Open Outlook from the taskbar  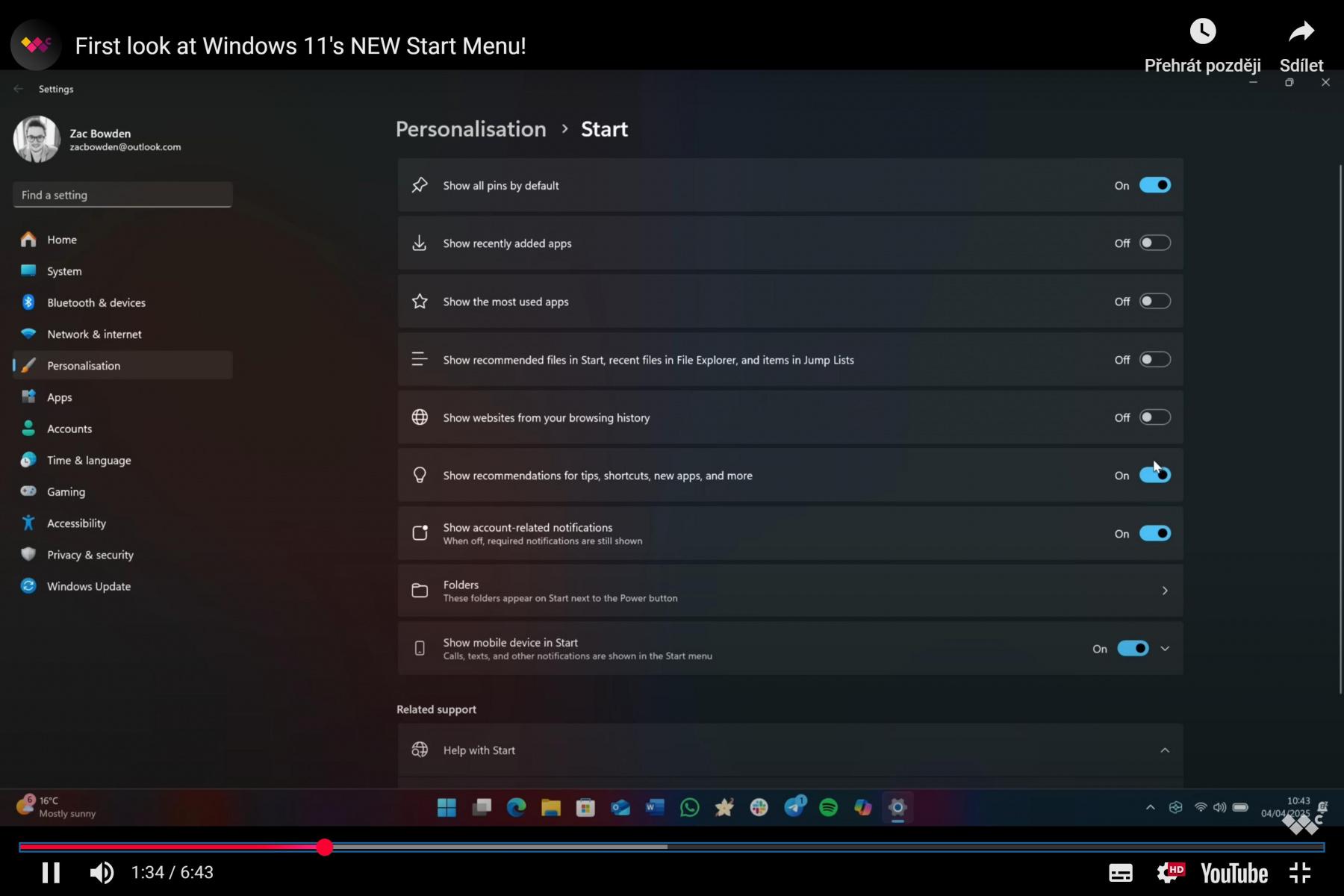coord(620,807)
